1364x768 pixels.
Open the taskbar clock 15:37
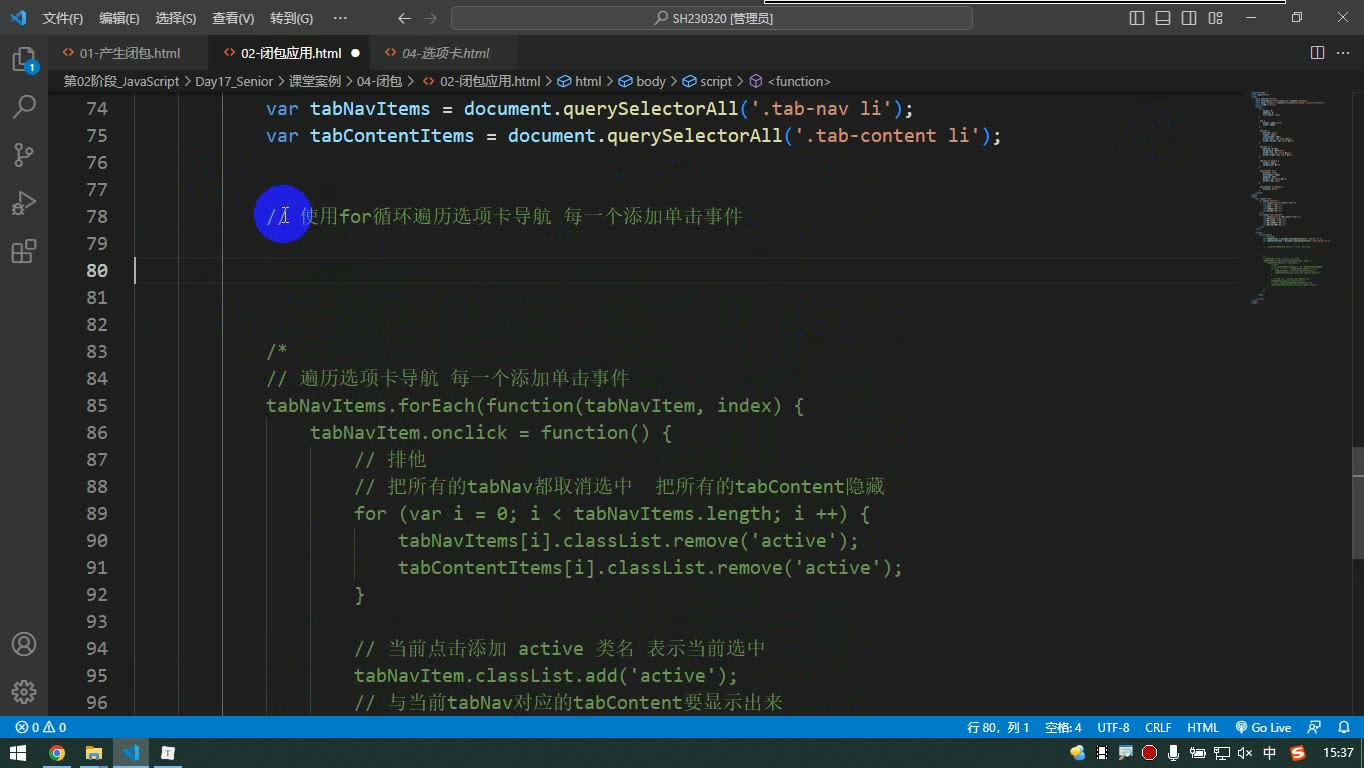[x=1338, y=753]
